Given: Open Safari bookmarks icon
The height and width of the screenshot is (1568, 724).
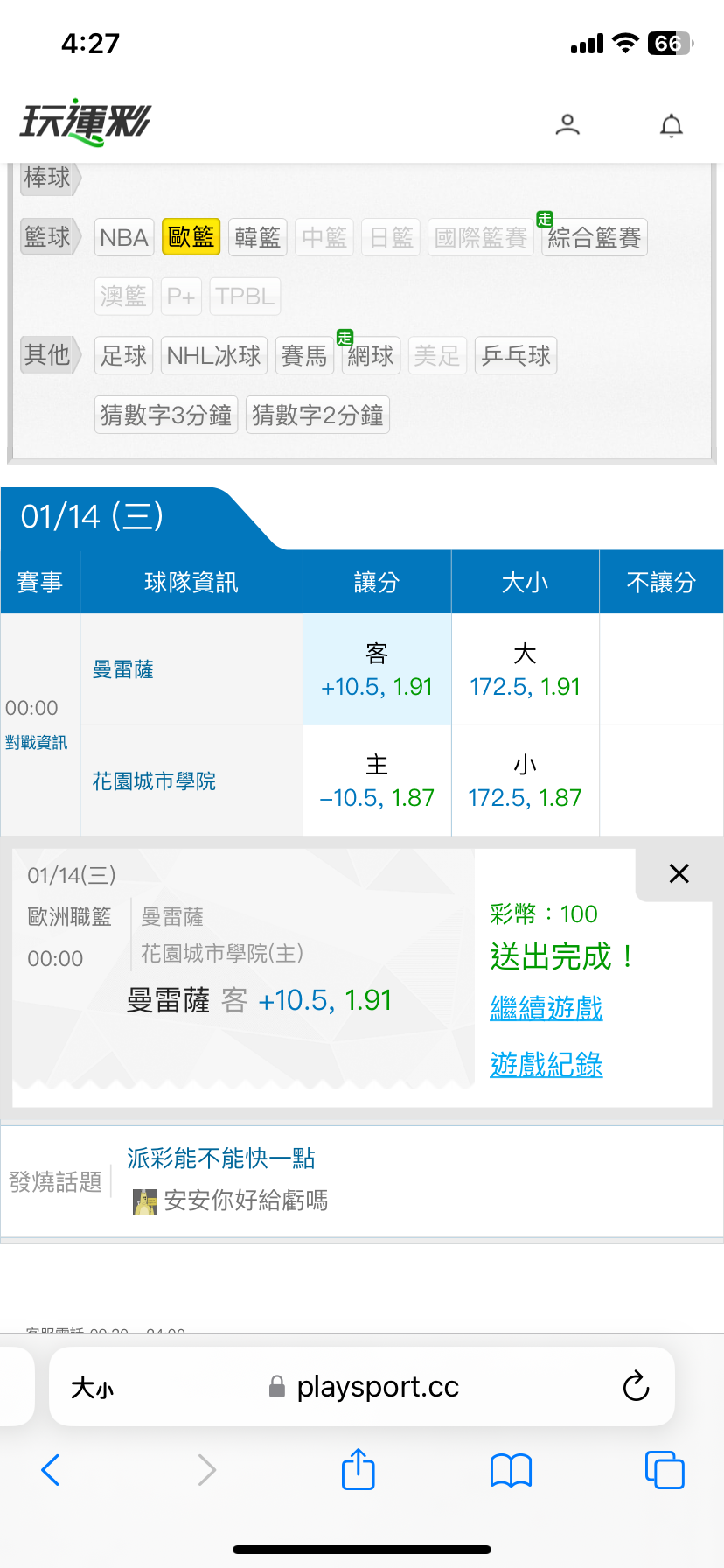Looking at the screenshot, I should [512, 1470].
